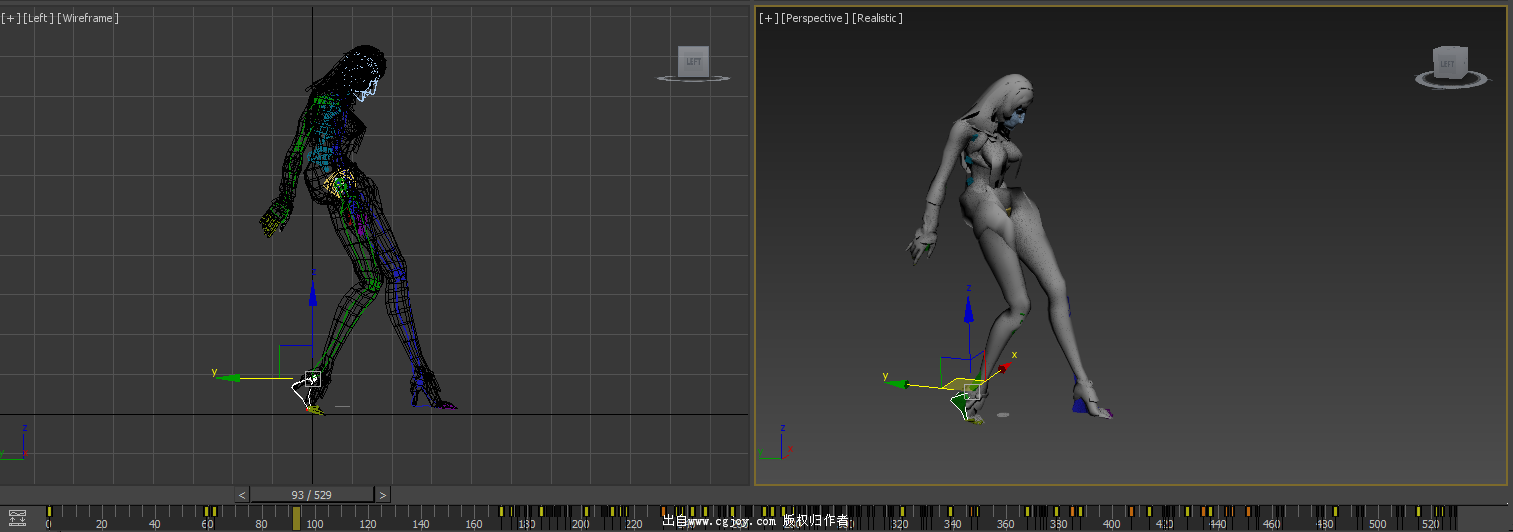Select the keyframe at frame 0
Image resolution: width=1513 pixels, height=532 pixels.
click(x=49, y=512)
